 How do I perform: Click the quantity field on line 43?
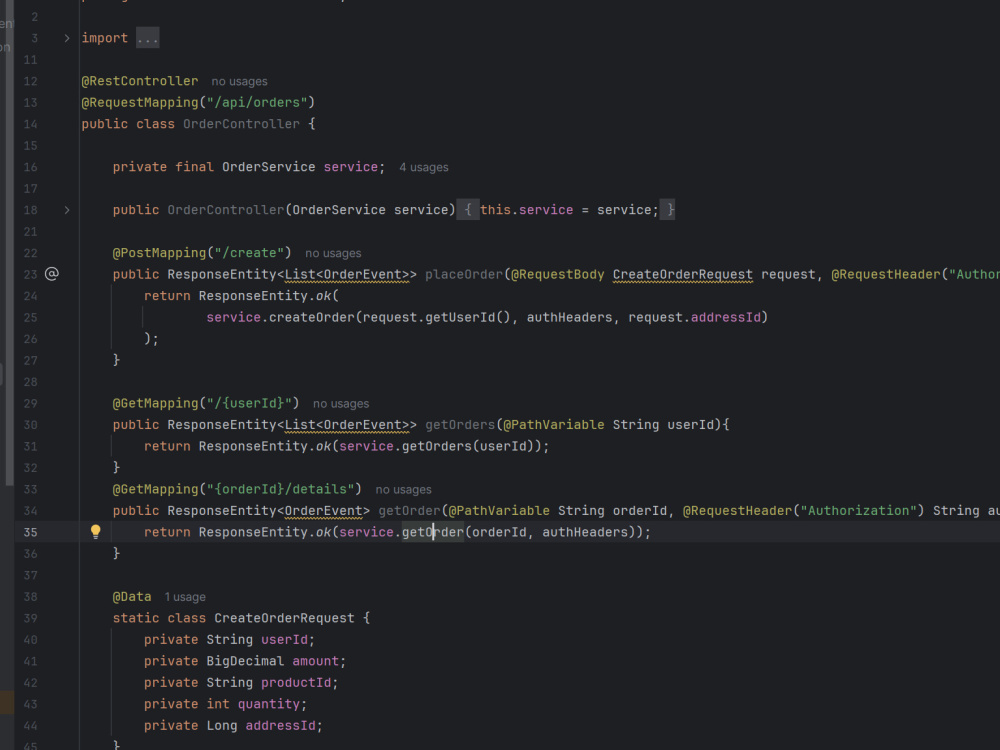tap(268, 704)
